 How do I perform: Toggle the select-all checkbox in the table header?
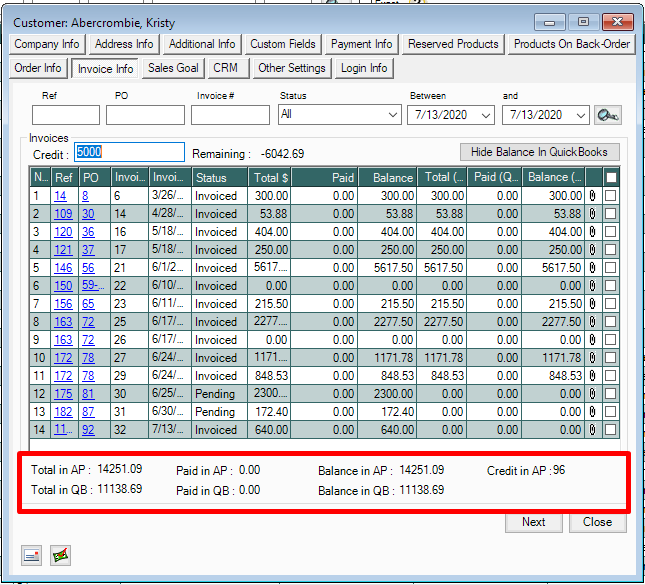click(x=611, y=177)
